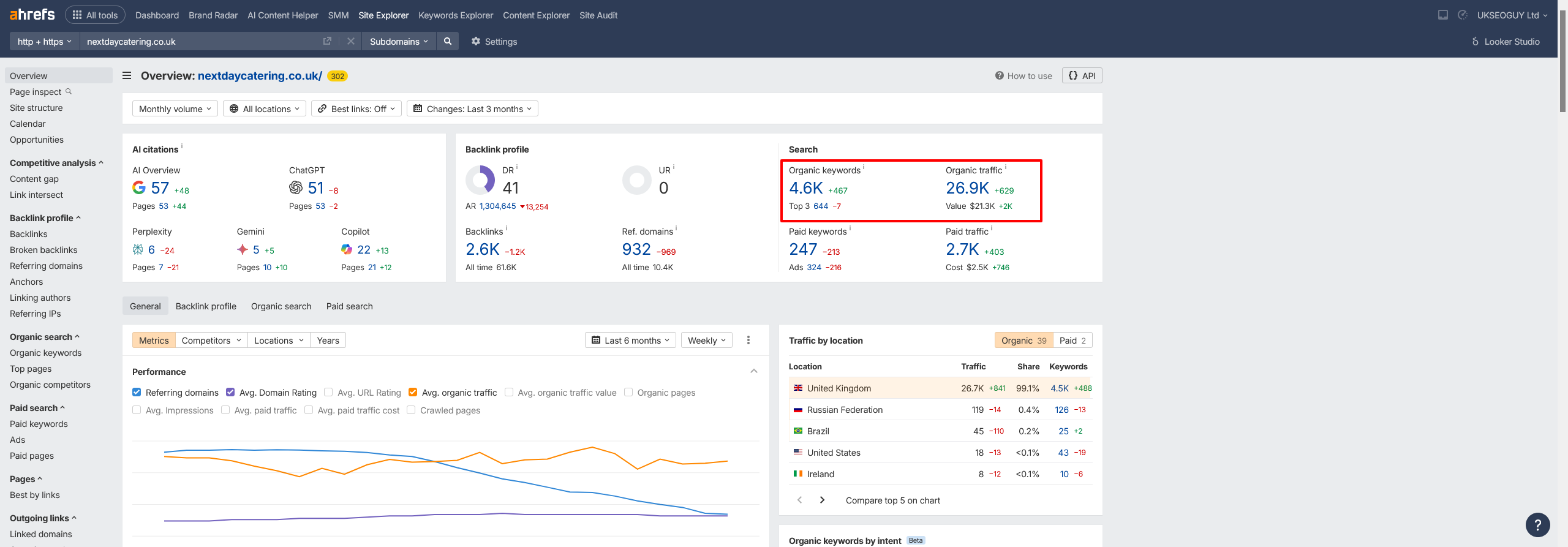Enable the Organic pages checkbox
Viewport: 1568px width, 547px height.
pos(628,392)
